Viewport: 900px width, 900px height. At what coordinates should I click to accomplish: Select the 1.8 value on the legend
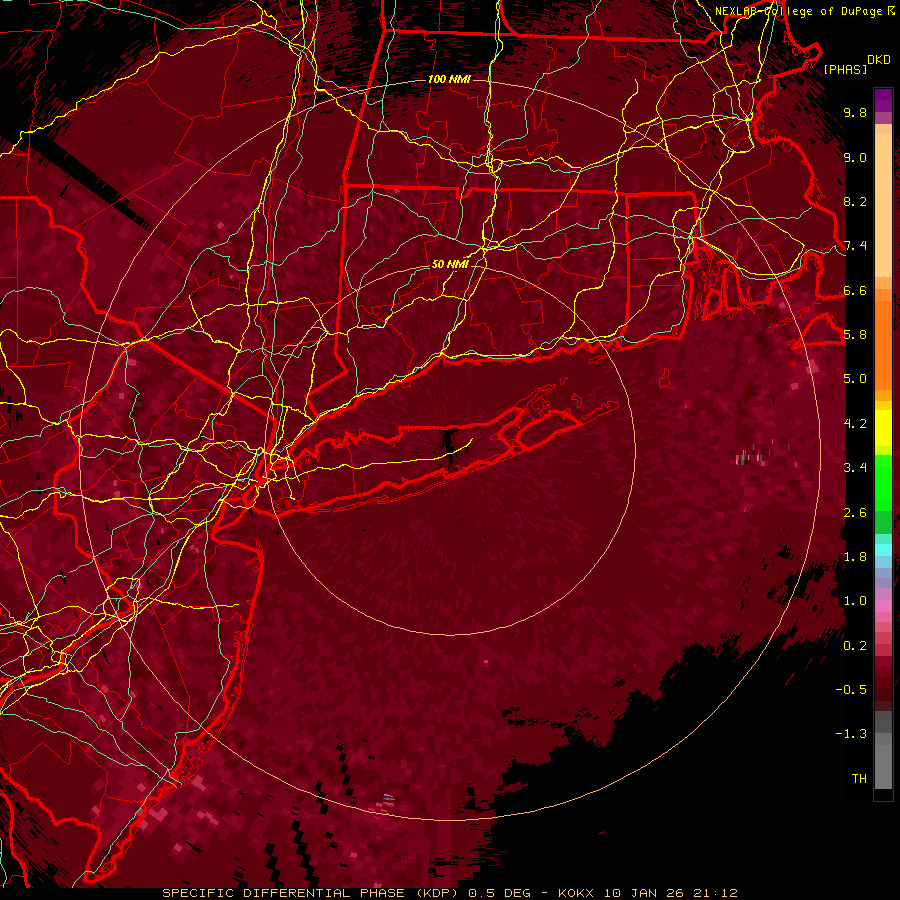click(855, 557)
